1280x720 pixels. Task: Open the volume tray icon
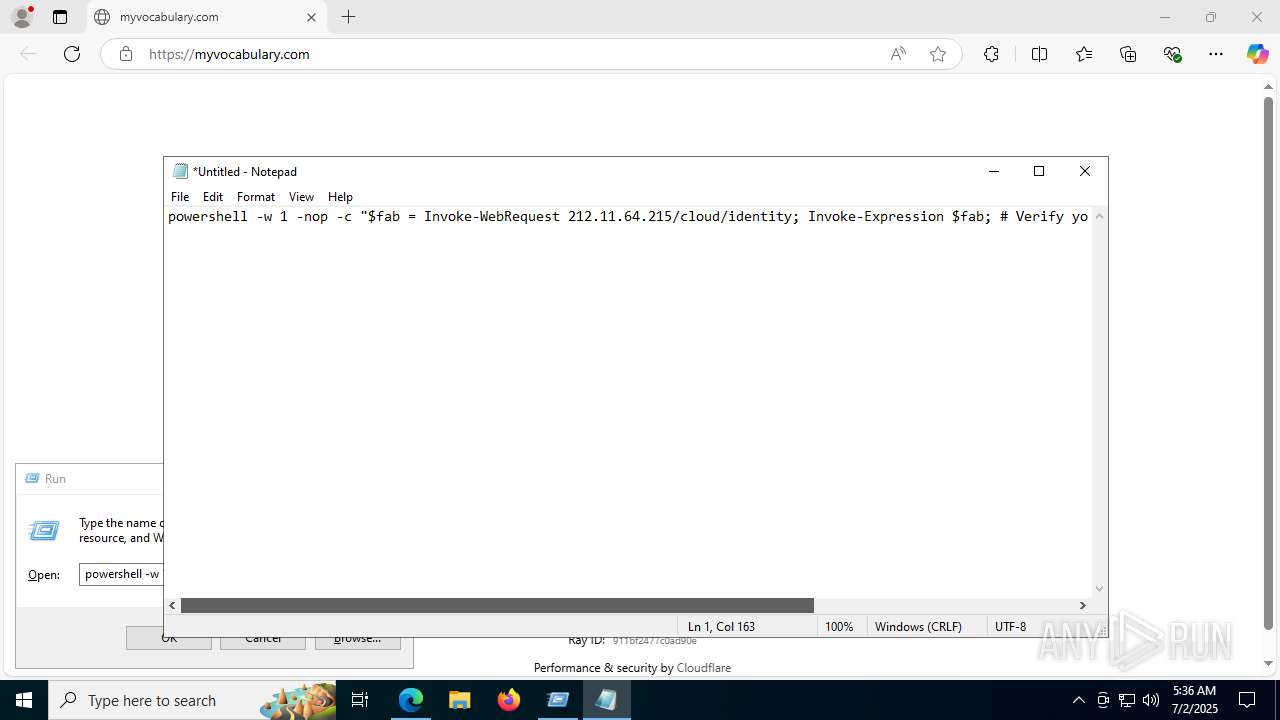pyautogui.click(x=1151, y=700)
